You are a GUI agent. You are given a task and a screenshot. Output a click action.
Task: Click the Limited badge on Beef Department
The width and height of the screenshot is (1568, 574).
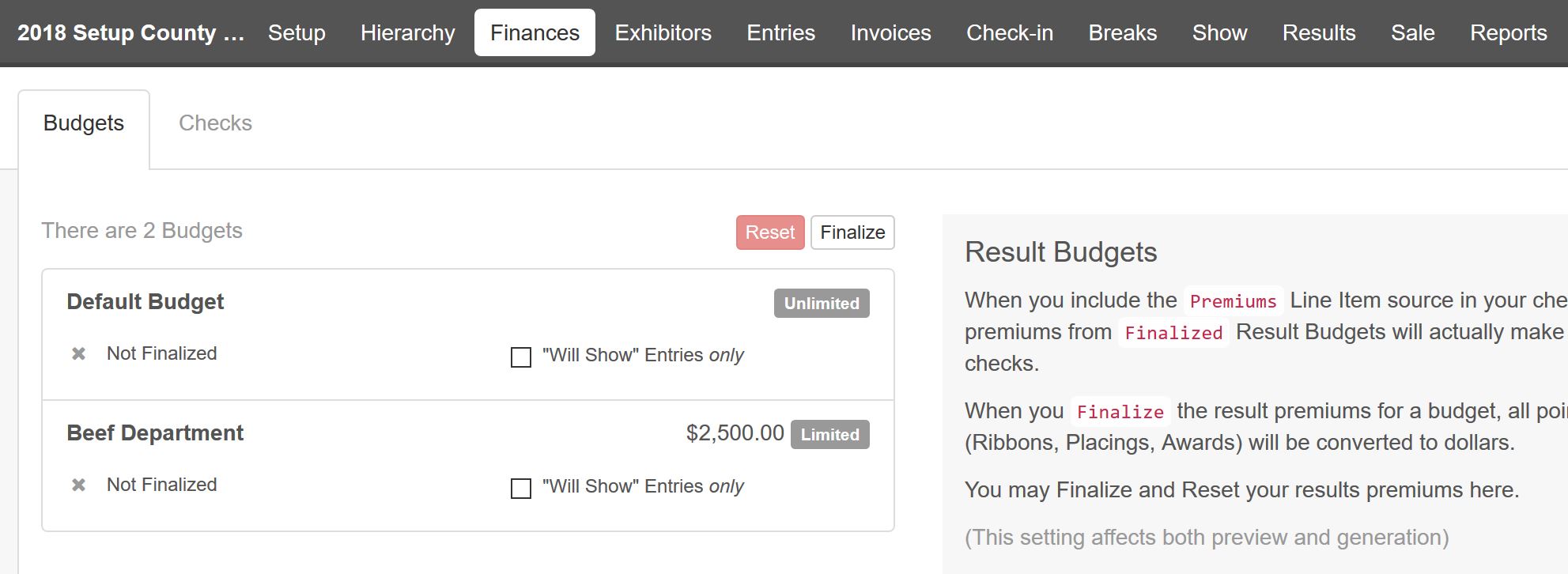click(x=829, y=434)
